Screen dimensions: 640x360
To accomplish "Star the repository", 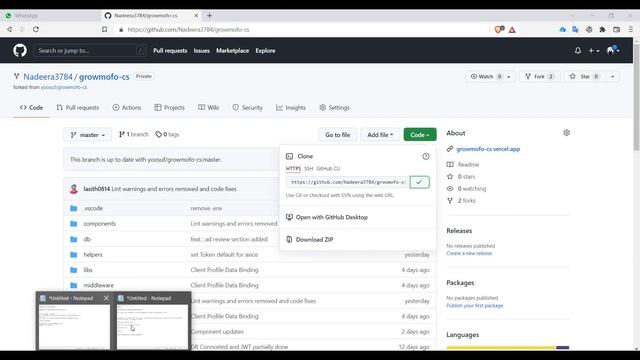I will click(584, 77).
